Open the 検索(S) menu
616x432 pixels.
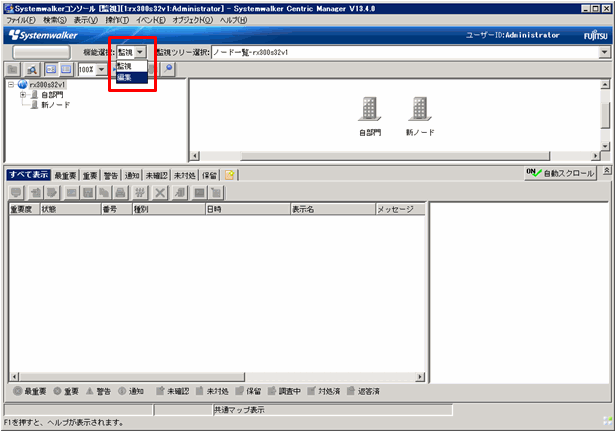coord(55,20)
